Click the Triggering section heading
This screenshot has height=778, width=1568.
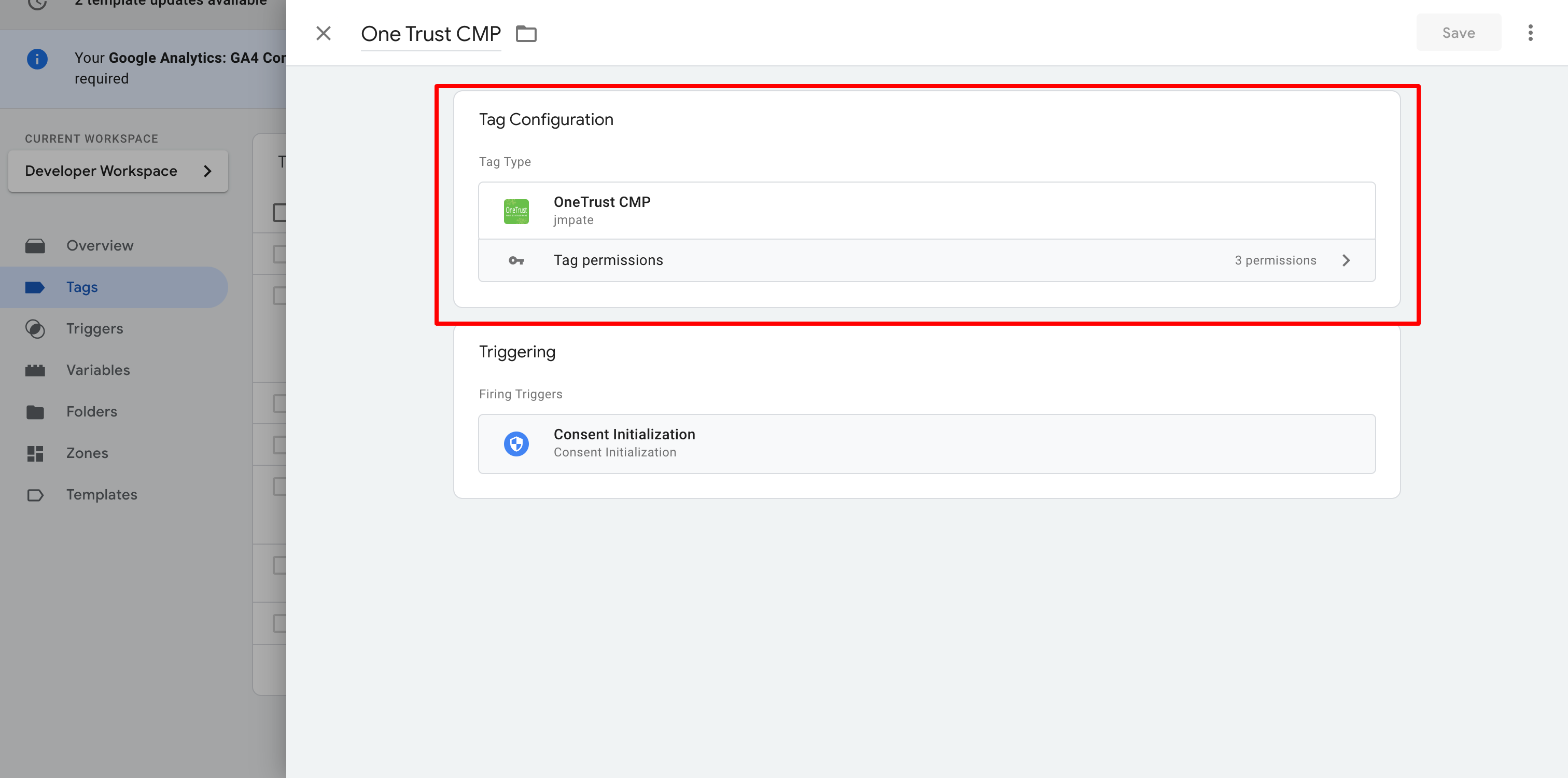(x=517, y=352)
